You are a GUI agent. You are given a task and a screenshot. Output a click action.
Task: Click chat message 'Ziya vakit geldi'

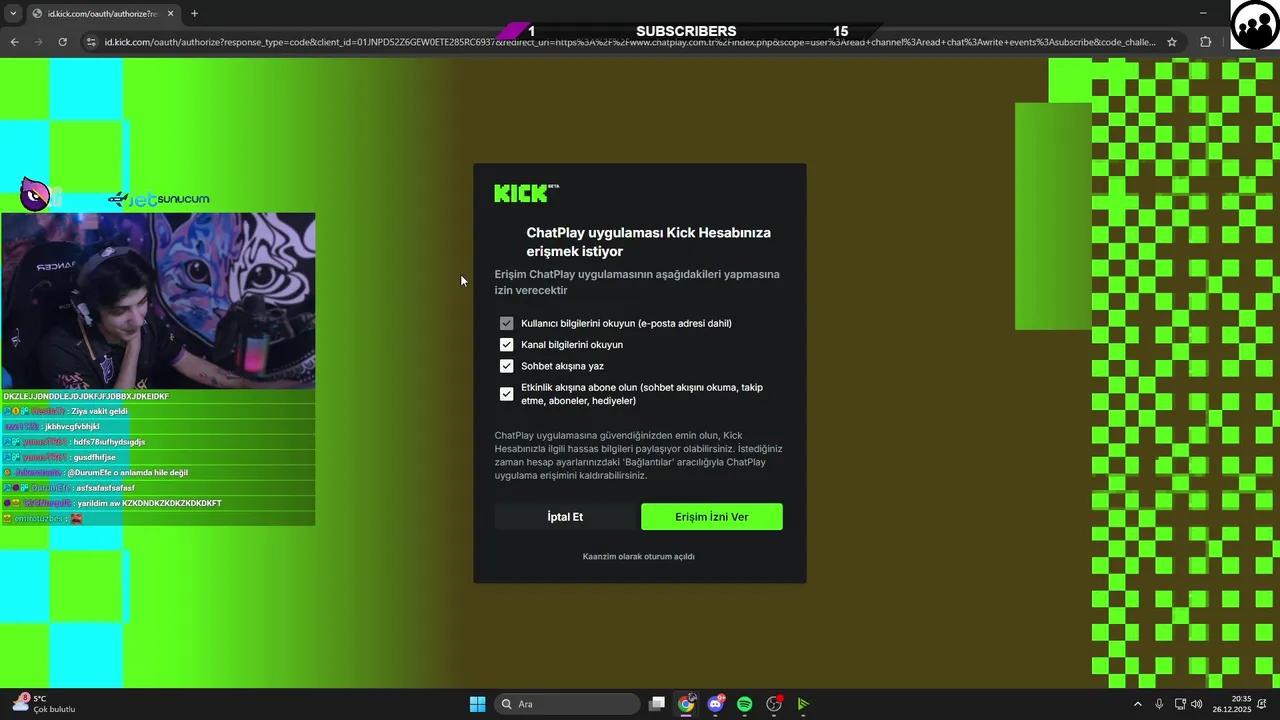pos(99,411)
